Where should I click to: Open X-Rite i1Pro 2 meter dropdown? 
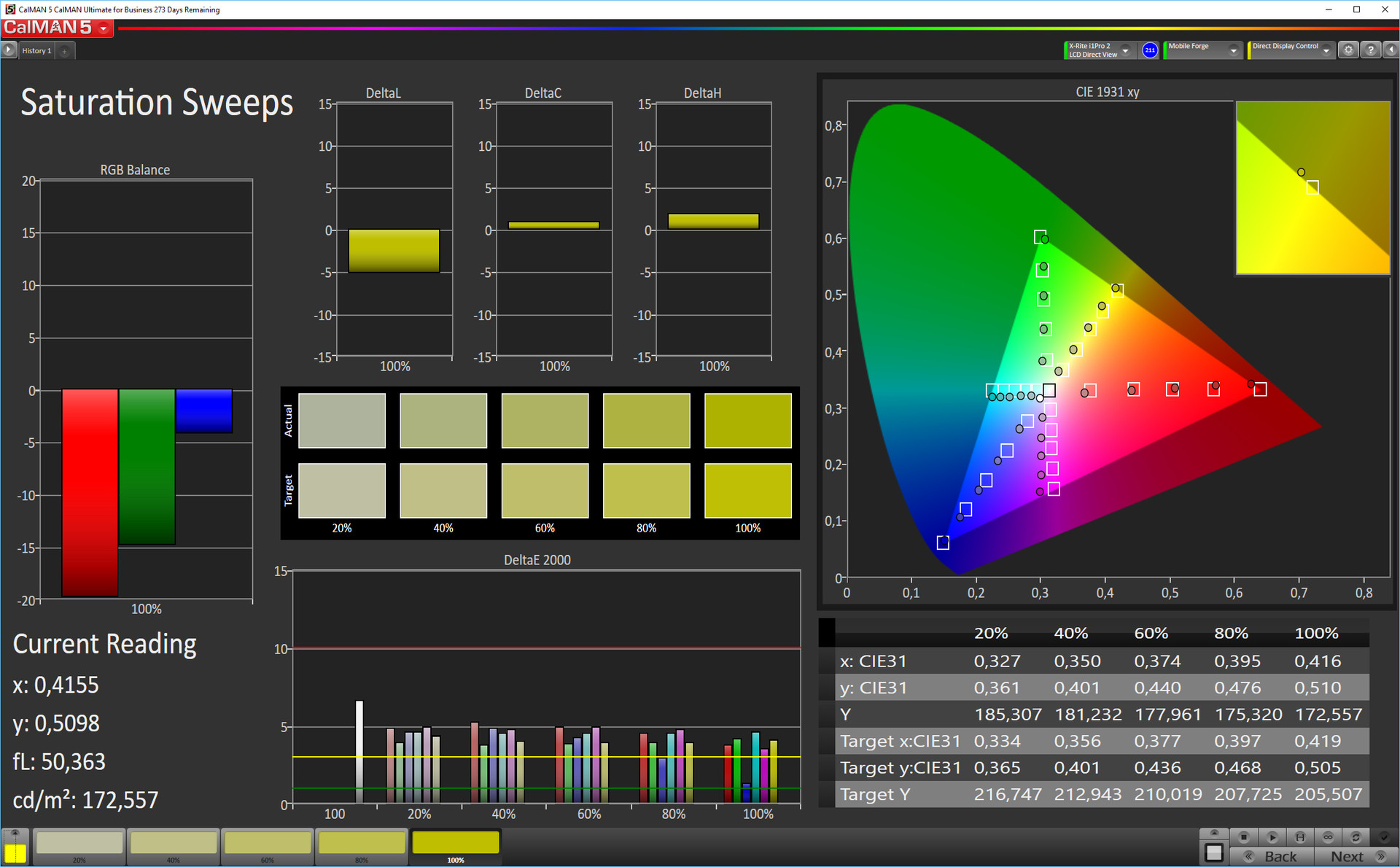tap(1126, 50)
